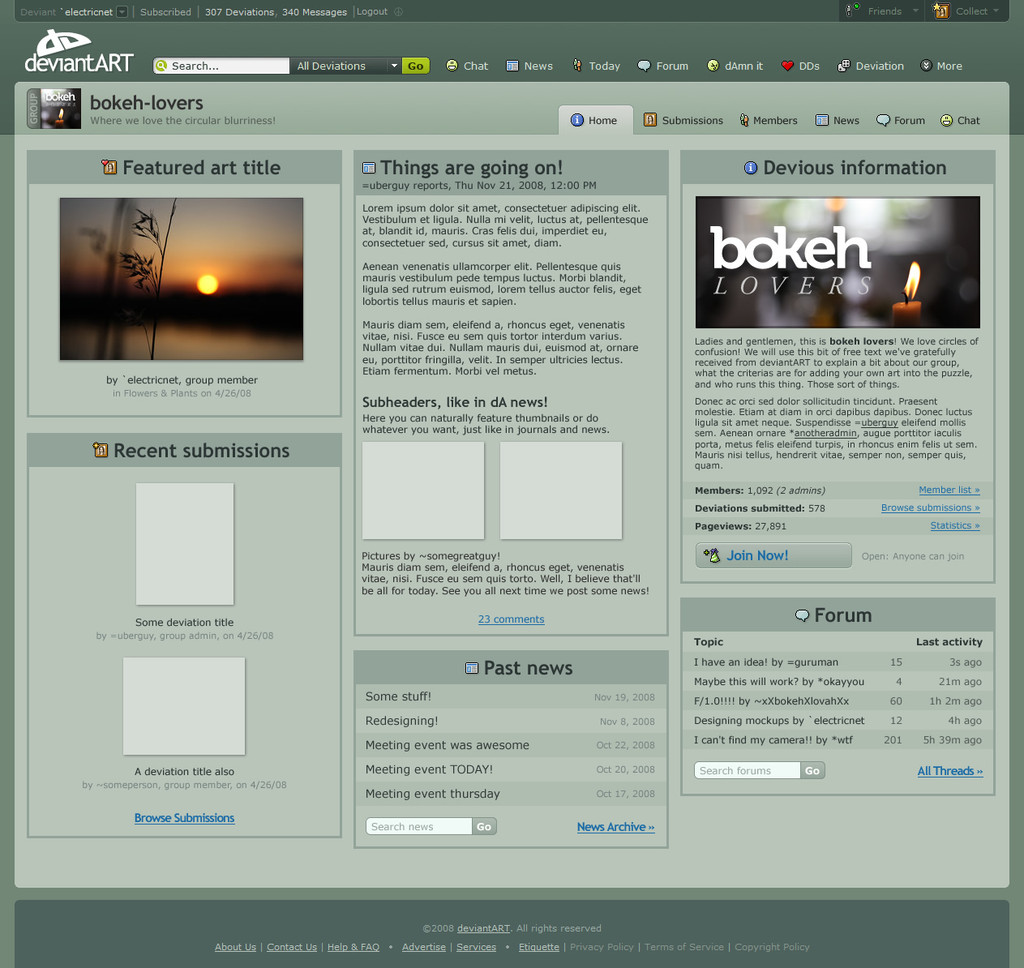The height and width of the screenshot is (968, 1024).
Task: Click the Logout link
Action: (372, 12)
